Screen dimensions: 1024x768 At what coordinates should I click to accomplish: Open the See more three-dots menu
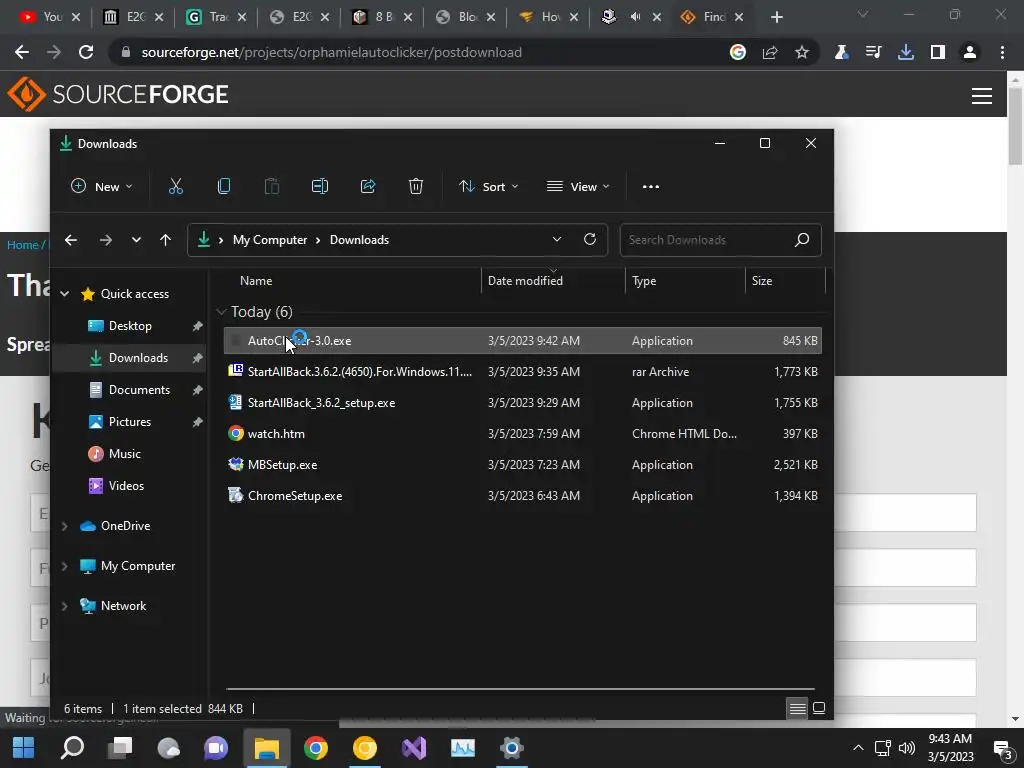pyautogui.click(x=650, y=187)
